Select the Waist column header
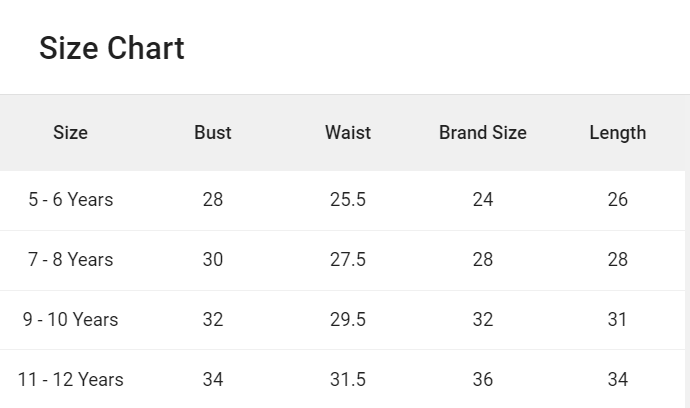The image size is (690, 408). [348, 133]
